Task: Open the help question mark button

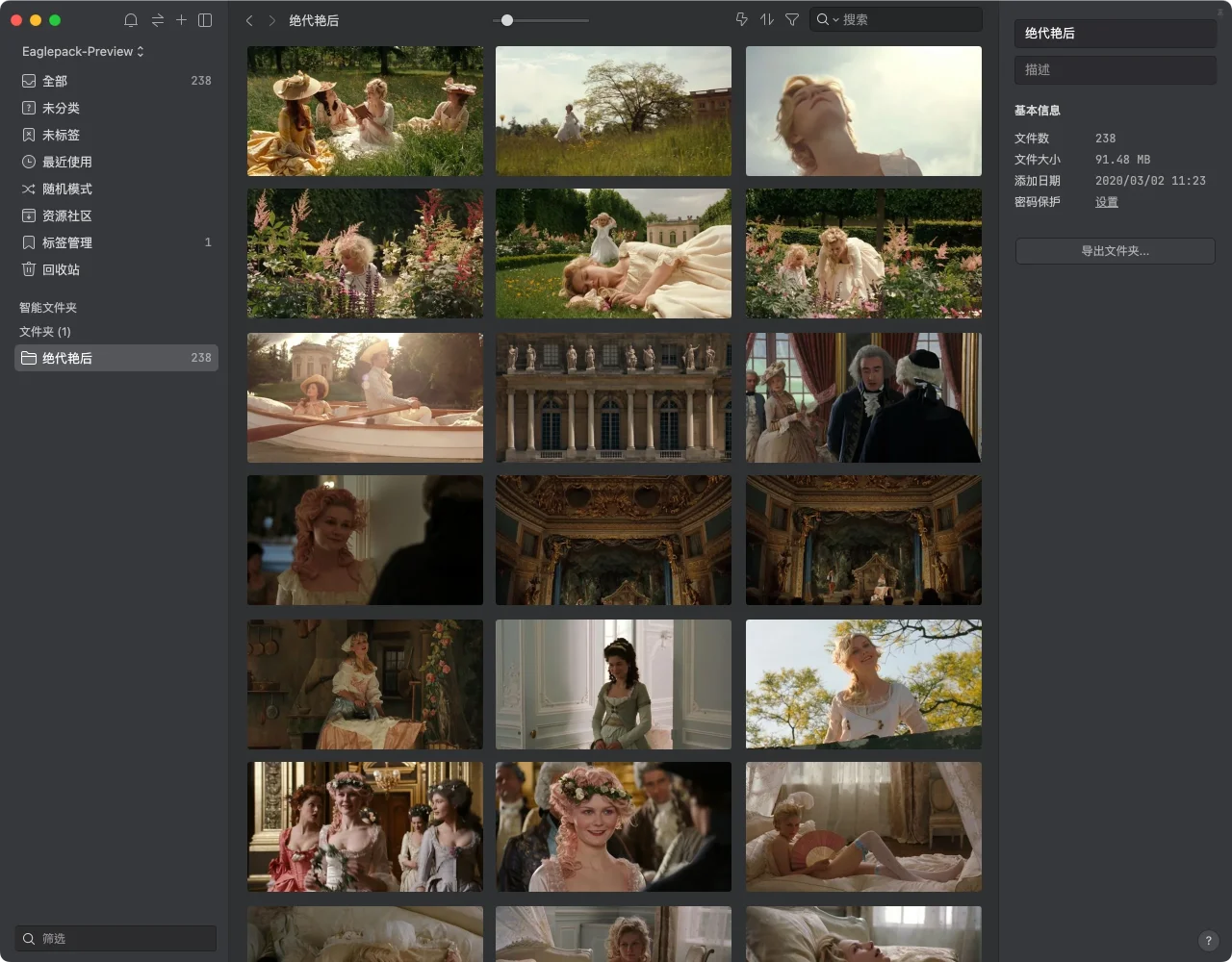Action: pyautogui.click(x=1209, y=941)
